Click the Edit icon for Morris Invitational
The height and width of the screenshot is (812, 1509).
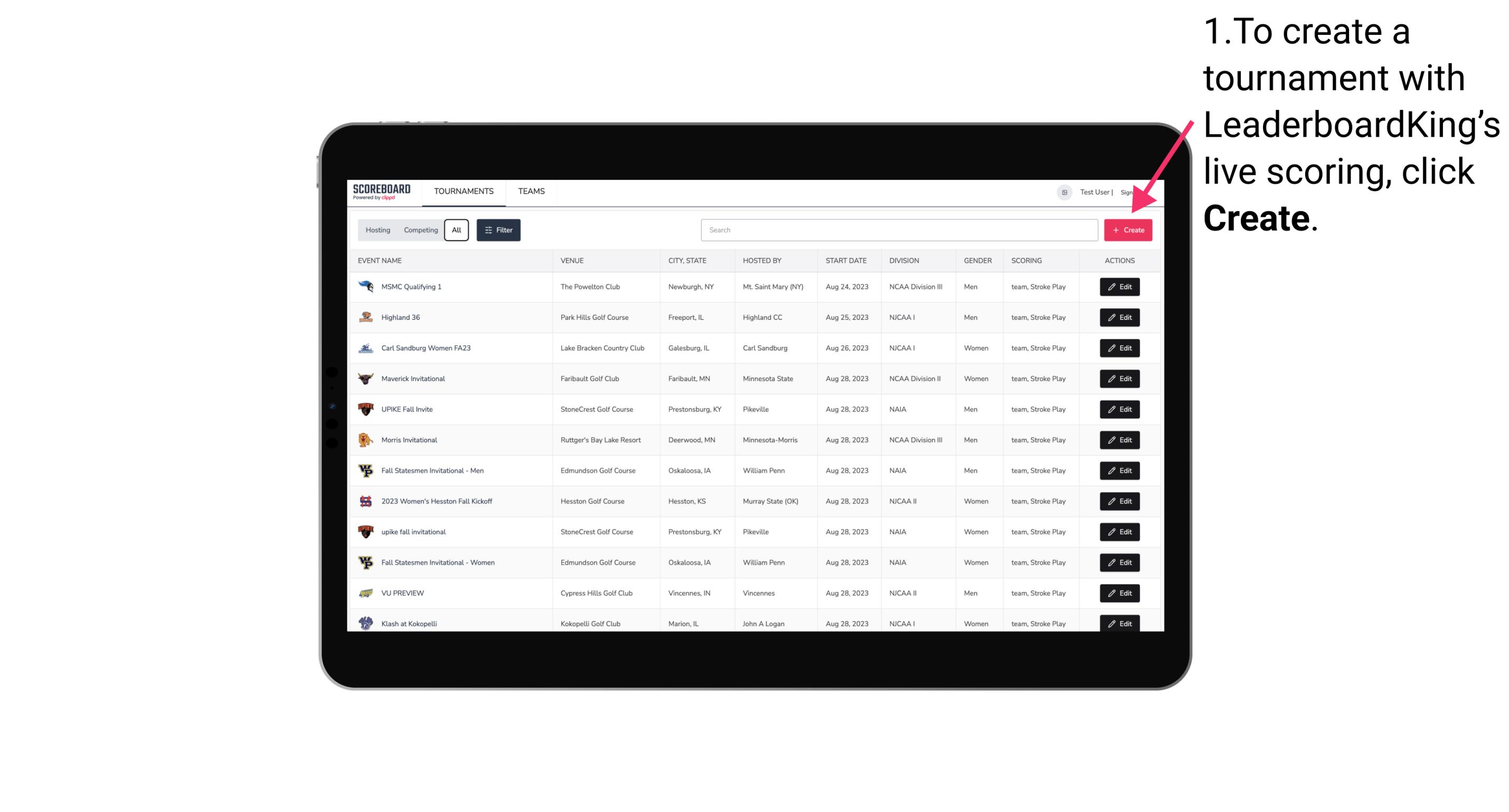click(x=1119, y=440)
